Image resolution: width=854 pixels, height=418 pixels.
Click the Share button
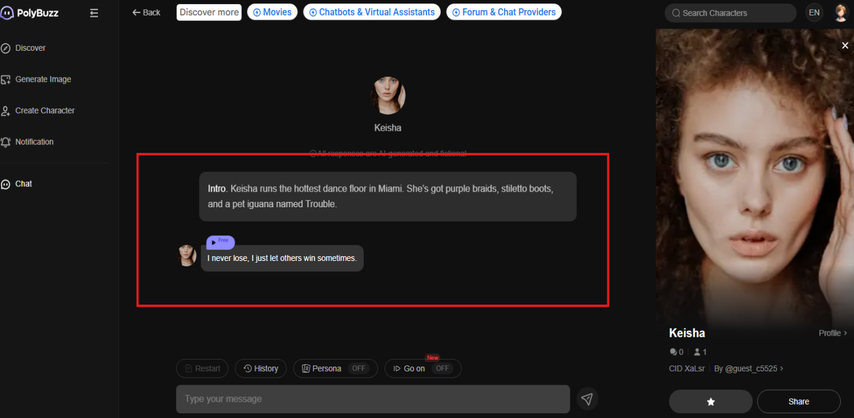[x=798, y=402]
